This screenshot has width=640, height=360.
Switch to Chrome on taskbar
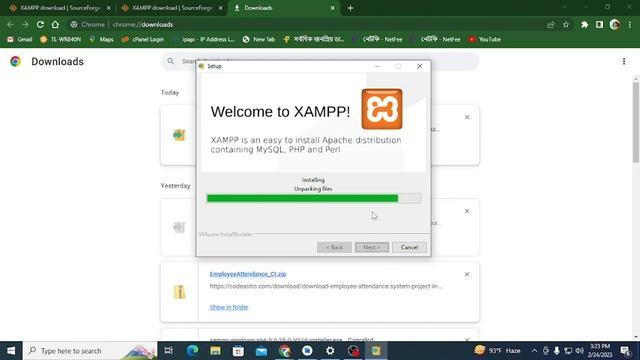tap(284, 351)
